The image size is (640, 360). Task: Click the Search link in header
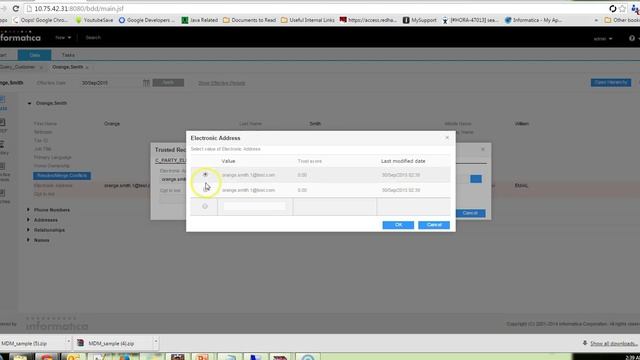click(x=93, y=38)
